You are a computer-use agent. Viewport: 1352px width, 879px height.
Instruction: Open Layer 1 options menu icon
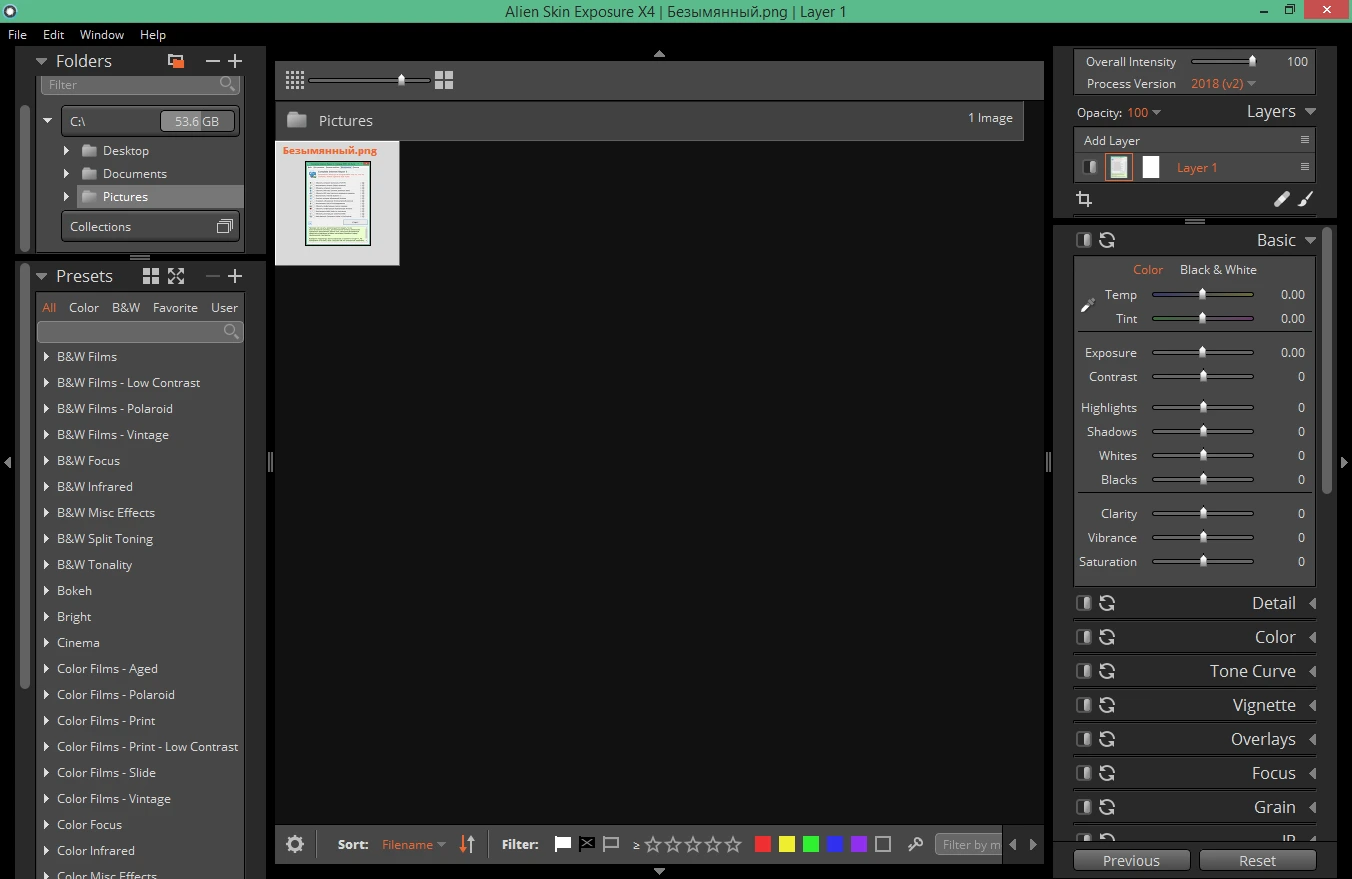(1304, 167)
